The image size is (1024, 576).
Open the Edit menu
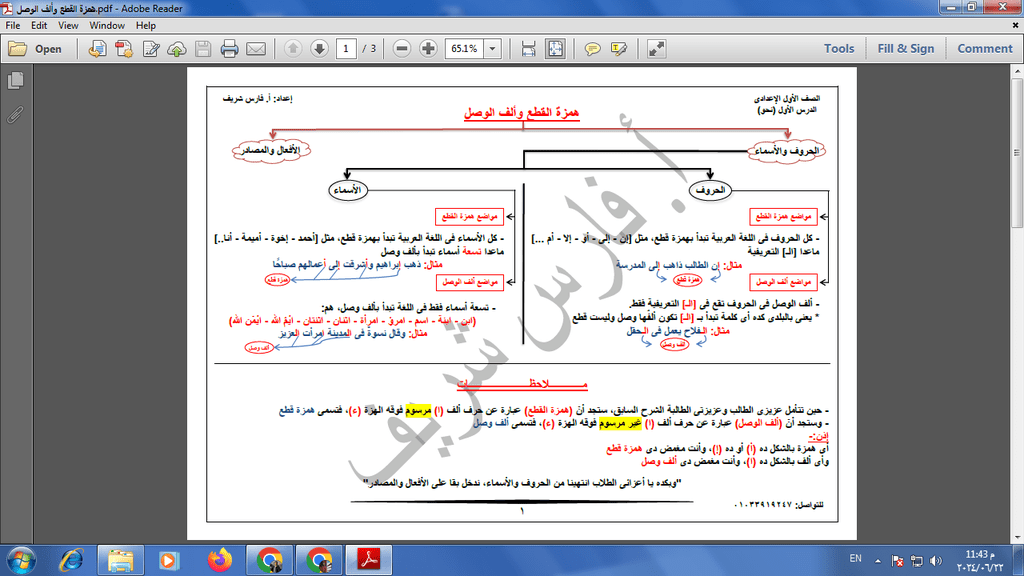pyautogui.click(x=39, y=25)
